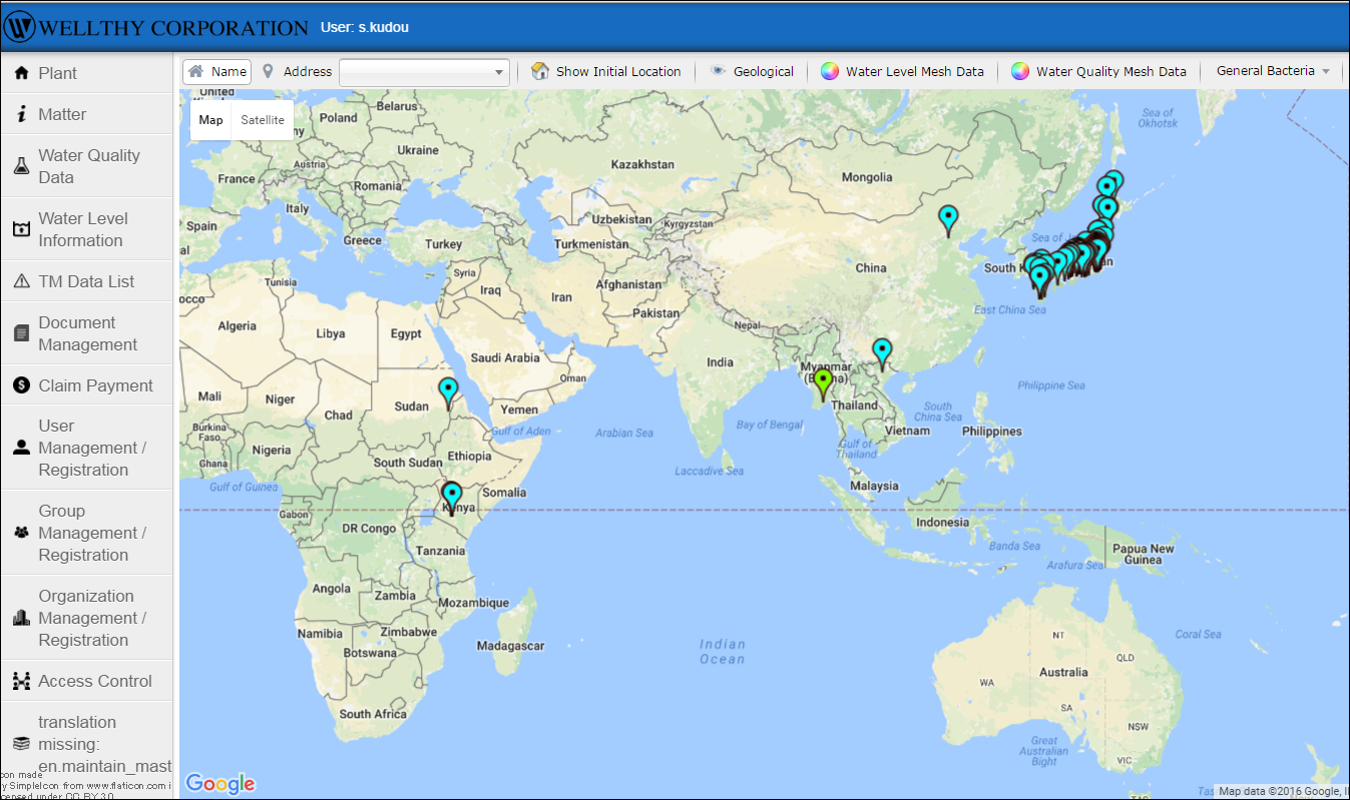The height and width of the screenshot is (800, 1350).
Task: Click the cyan marker in Kenya
Action: 452,497
